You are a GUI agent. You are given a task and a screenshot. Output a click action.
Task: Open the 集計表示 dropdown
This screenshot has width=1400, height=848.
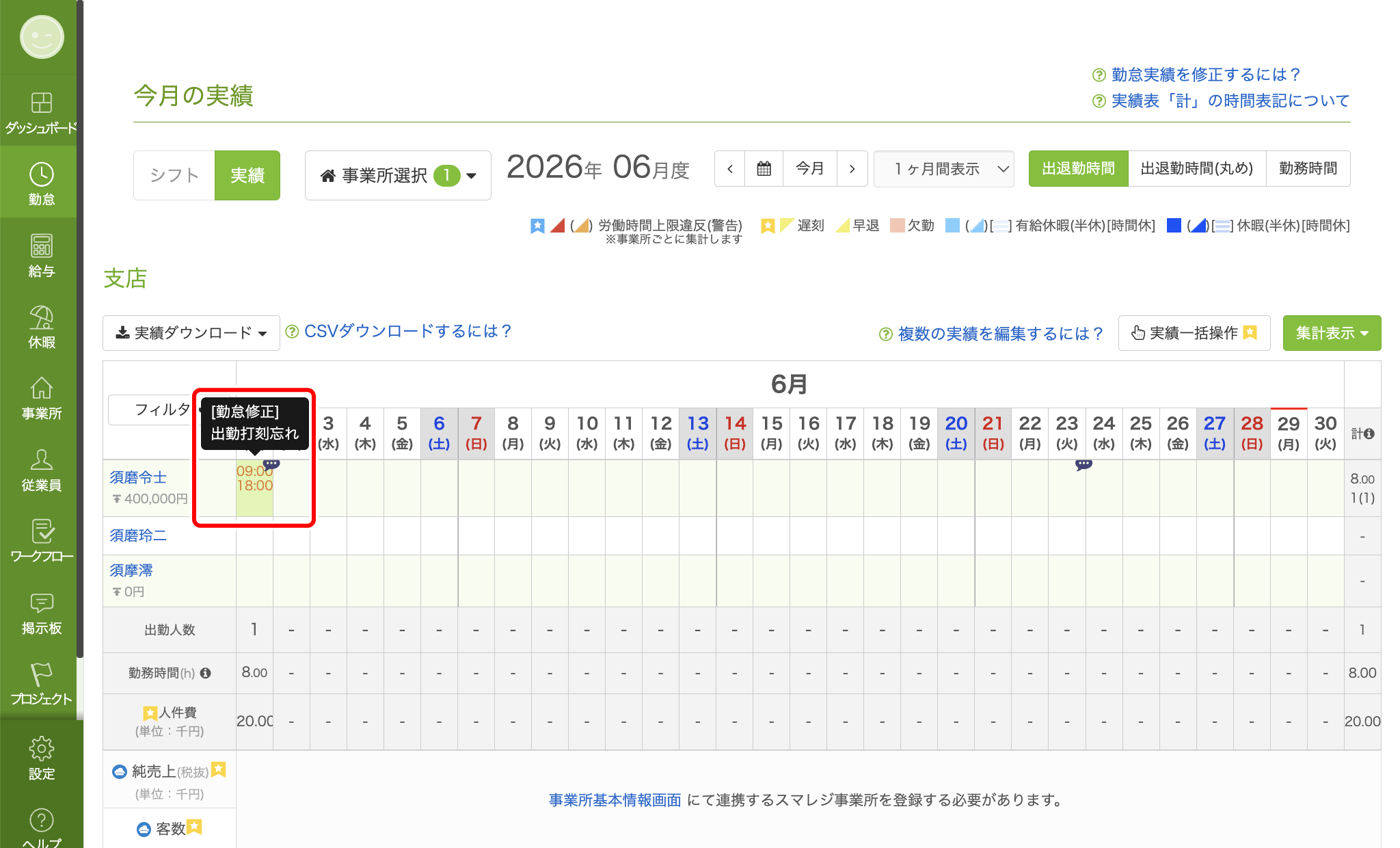point(1332,333)
